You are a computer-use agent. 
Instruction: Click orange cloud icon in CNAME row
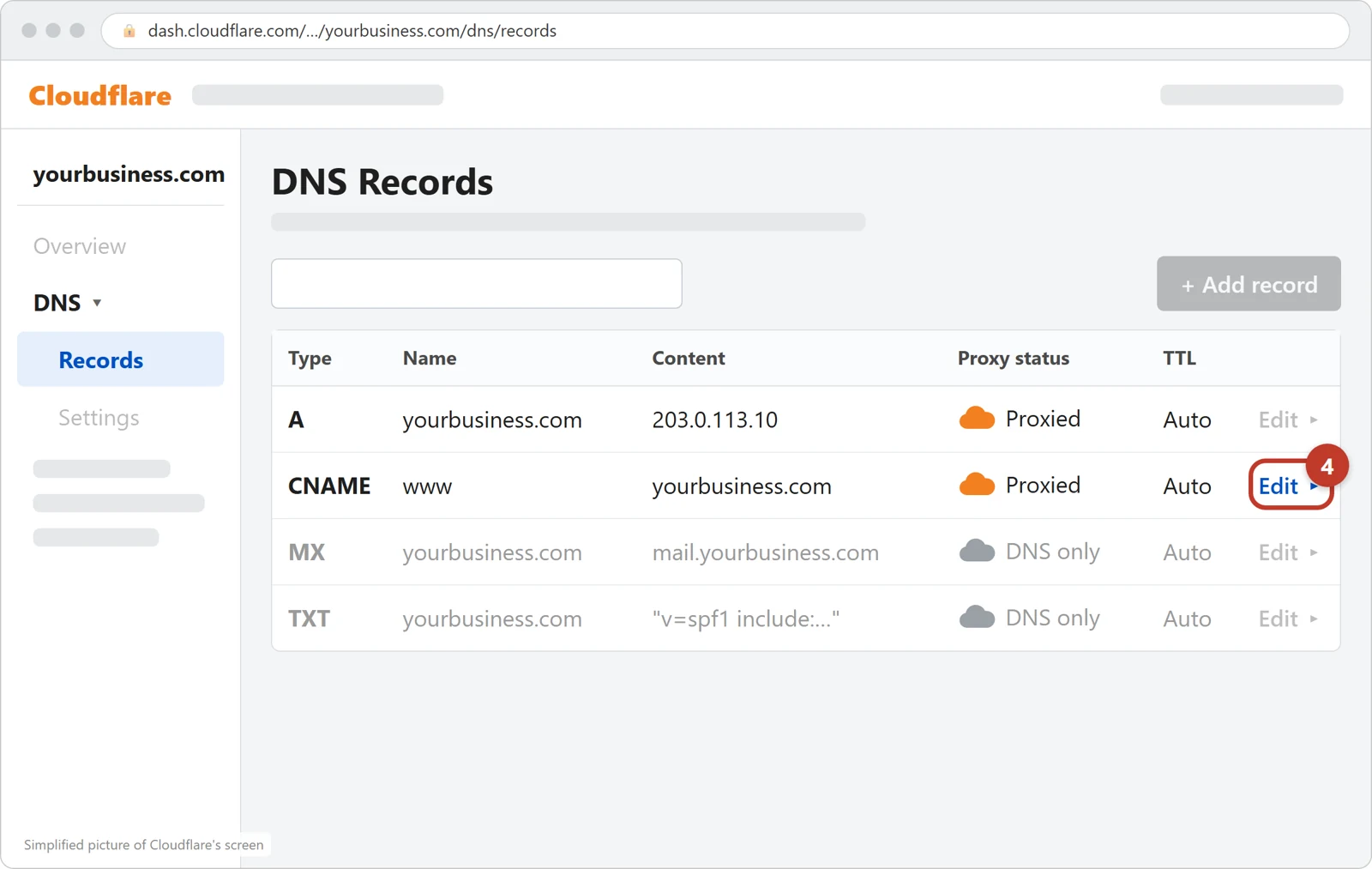point(977,484)
